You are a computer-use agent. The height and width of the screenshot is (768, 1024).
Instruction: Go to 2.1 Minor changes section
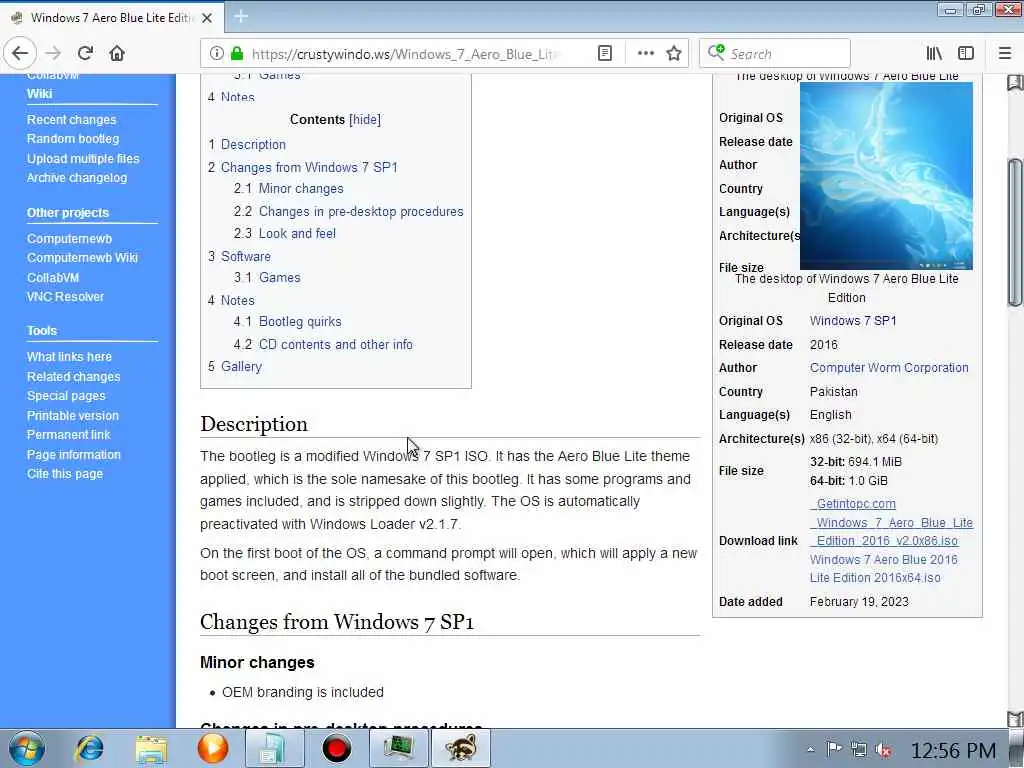(289, 189)
